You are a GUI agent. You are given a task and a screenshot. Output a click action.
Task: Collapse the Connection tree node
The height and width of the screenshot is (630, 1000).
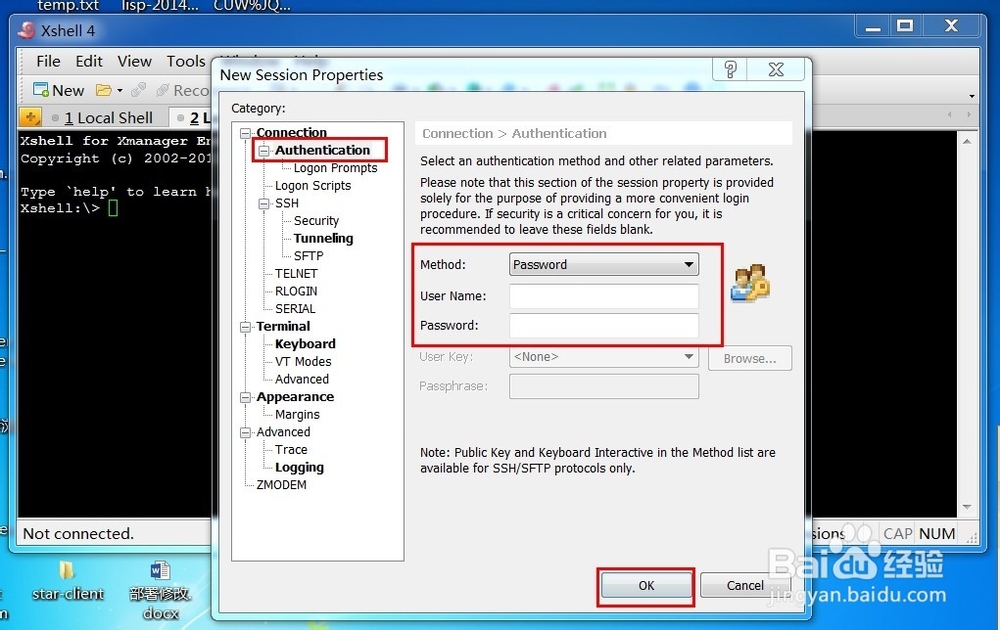pos(246,133)
